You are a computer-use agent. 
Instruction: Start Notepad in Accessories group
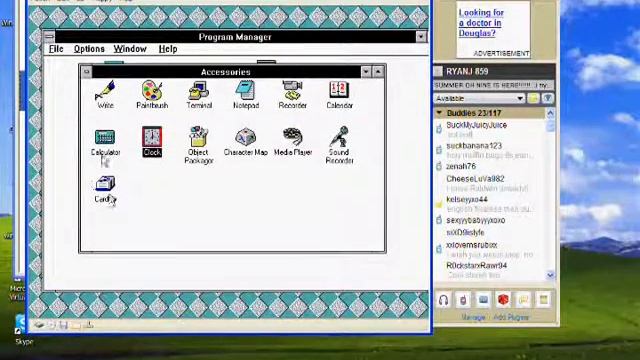click(246, 95)
